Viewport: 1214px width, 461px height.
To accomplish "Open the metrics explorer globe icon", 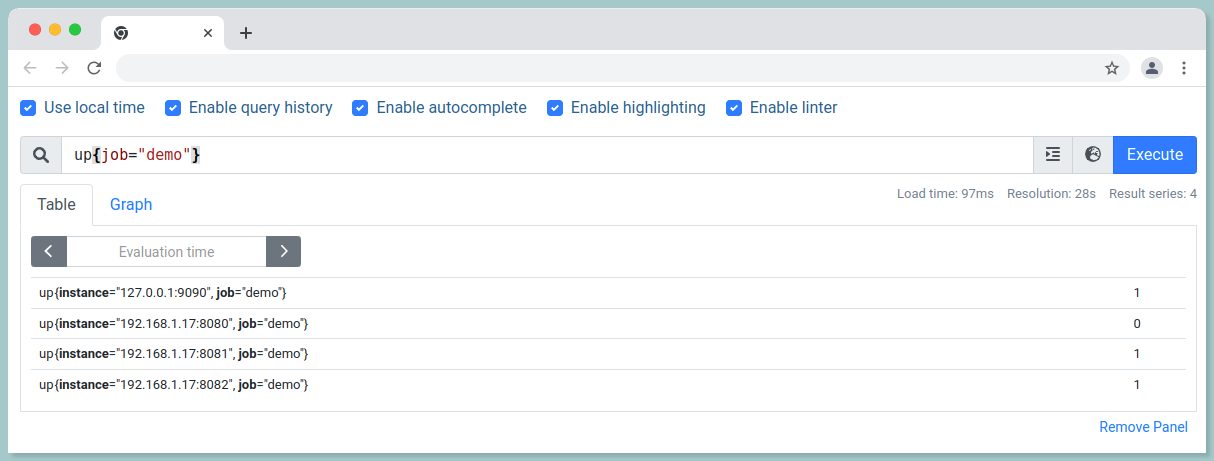I will [1093, 155].
